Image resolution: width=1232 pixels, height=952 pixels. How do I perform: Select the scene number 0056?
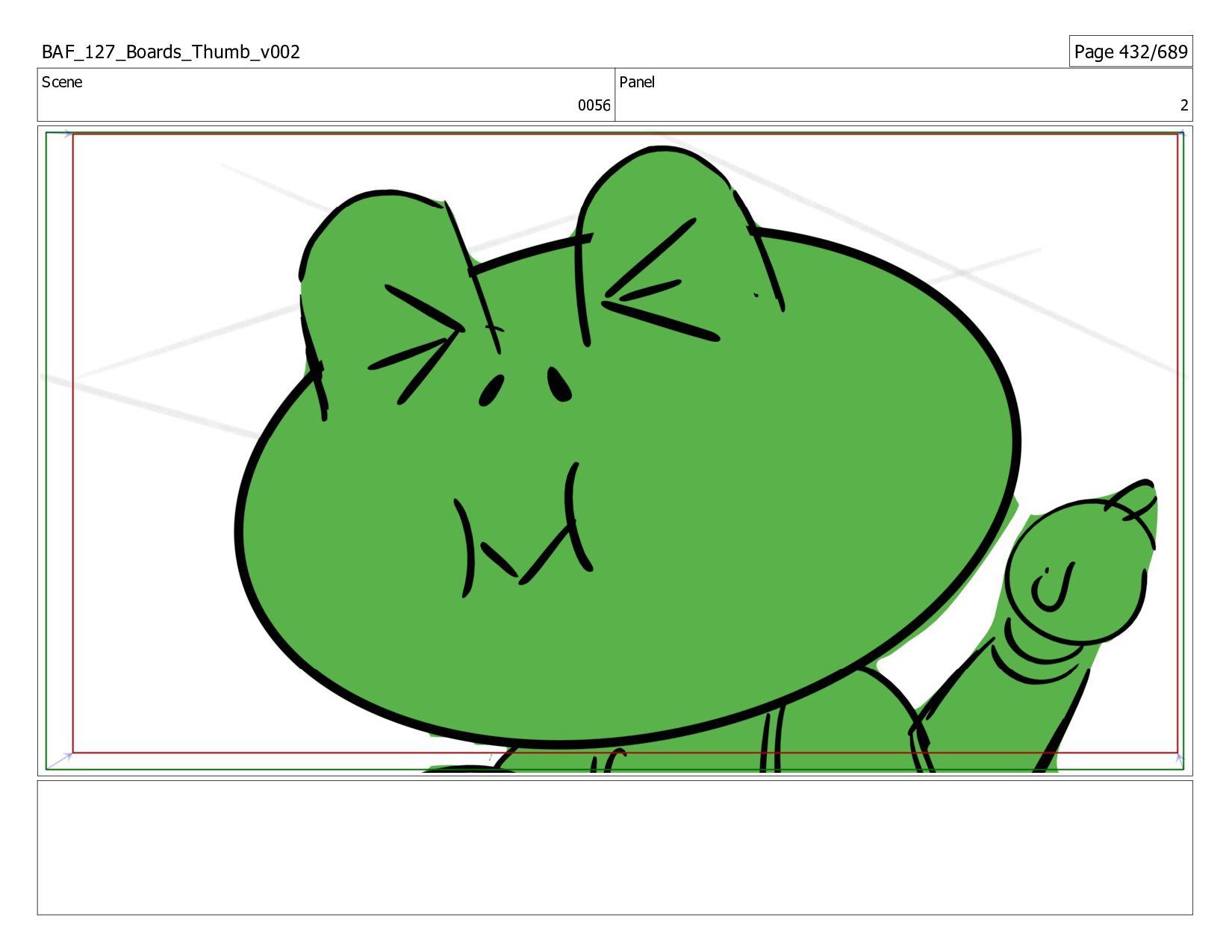pyautogui.click(x=594, y=105)
